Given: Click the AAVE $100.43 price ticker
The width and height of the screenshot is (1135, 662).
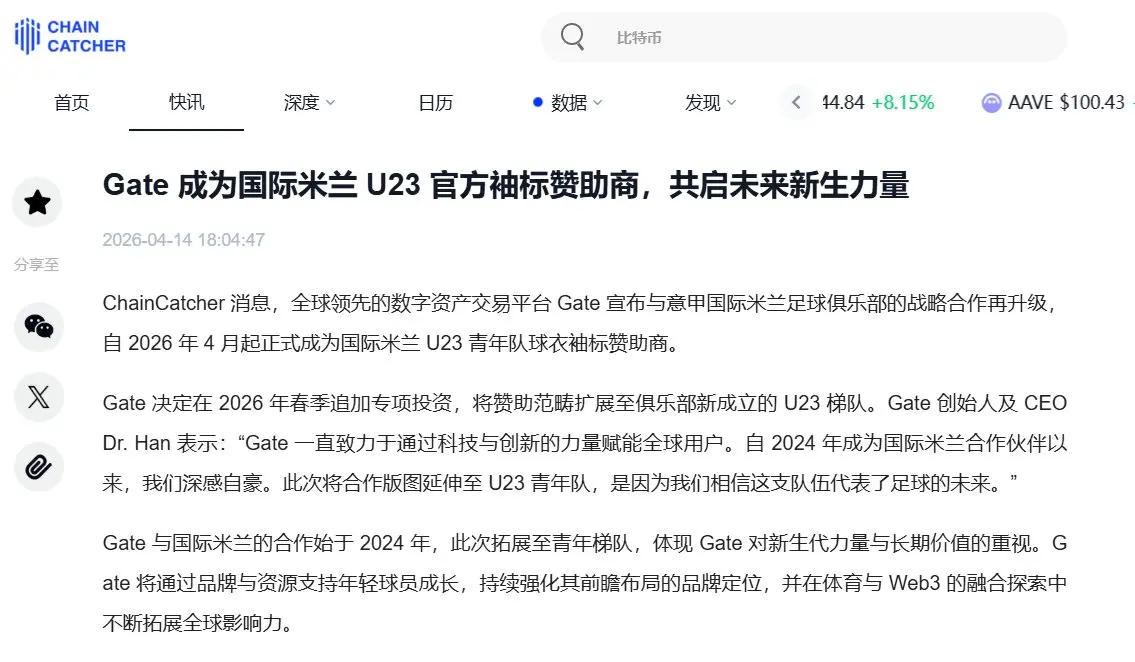Looking at the screenshot, I should [1066, 103].
